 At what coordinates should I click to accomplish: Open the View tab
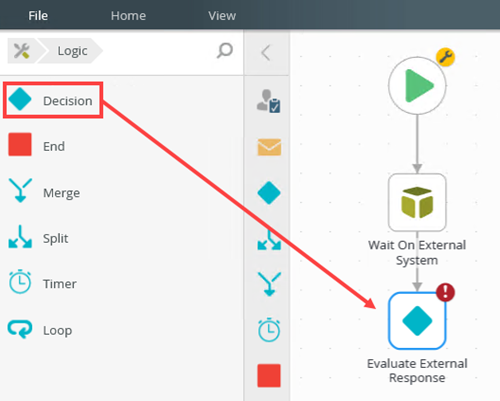point(222,16)
